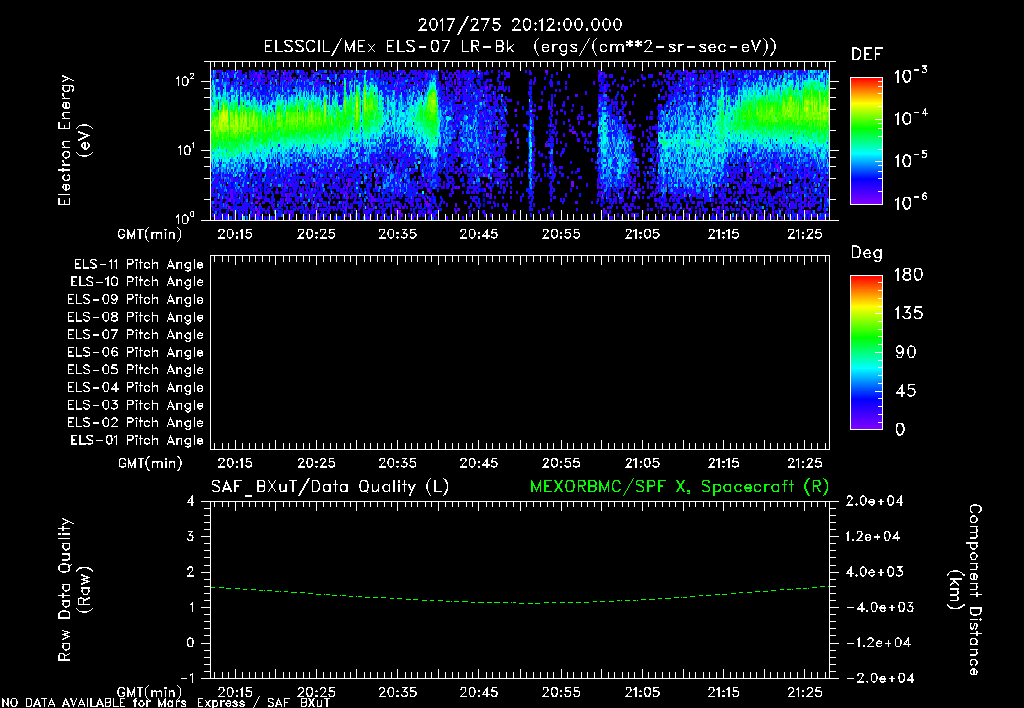This screenshot has width=1024, height=708.
Task: Click '20:35' under the pitch angle panel
Action: pos(398,463)
